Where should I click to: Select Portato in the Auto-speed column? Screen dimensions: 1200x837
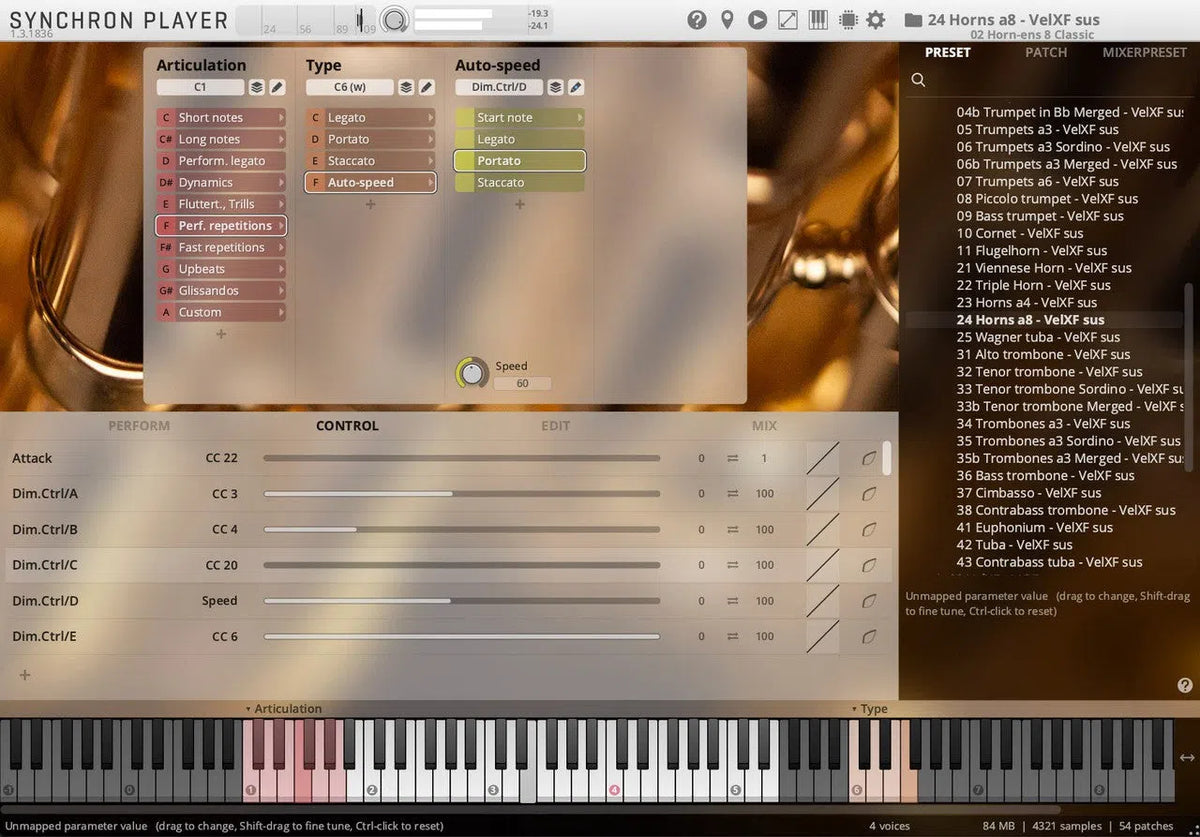tap(518, 160)
